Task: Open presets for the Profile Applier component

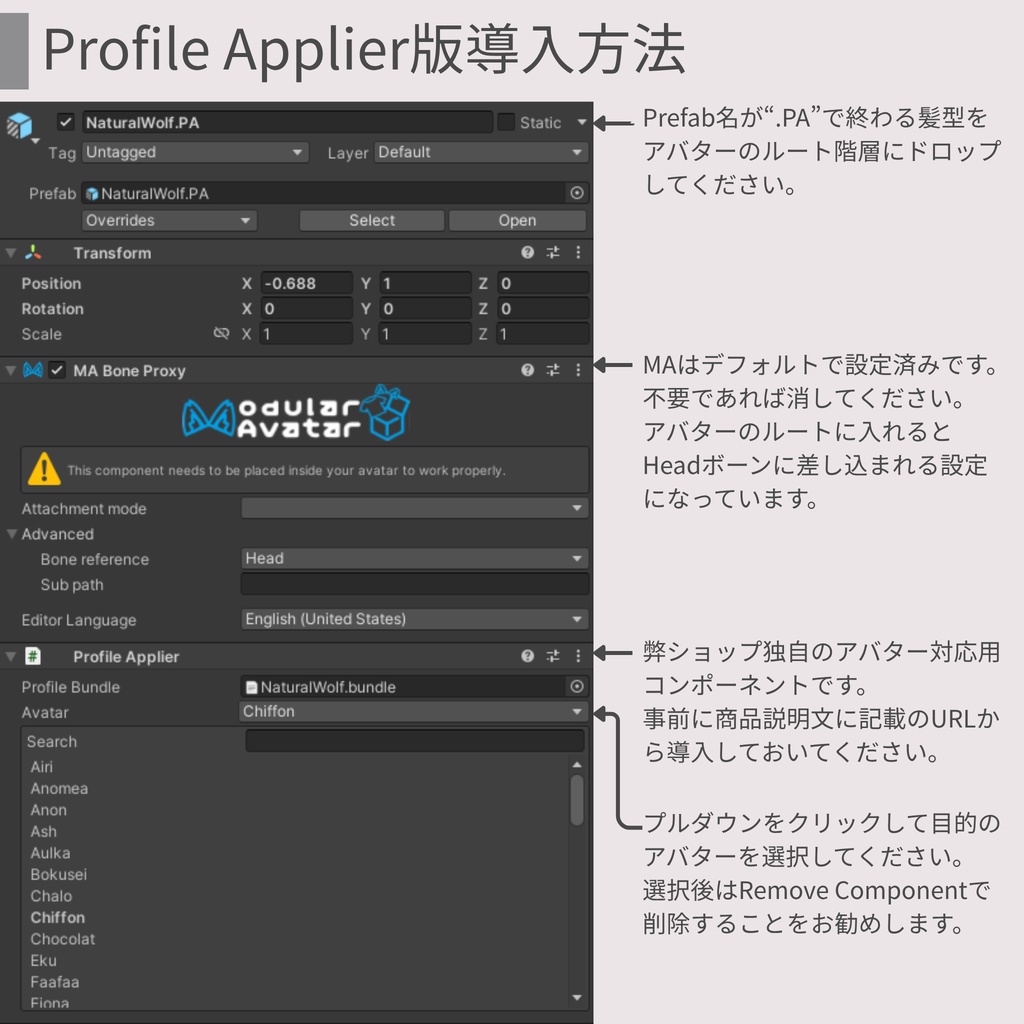Action: tap(555, 657)
